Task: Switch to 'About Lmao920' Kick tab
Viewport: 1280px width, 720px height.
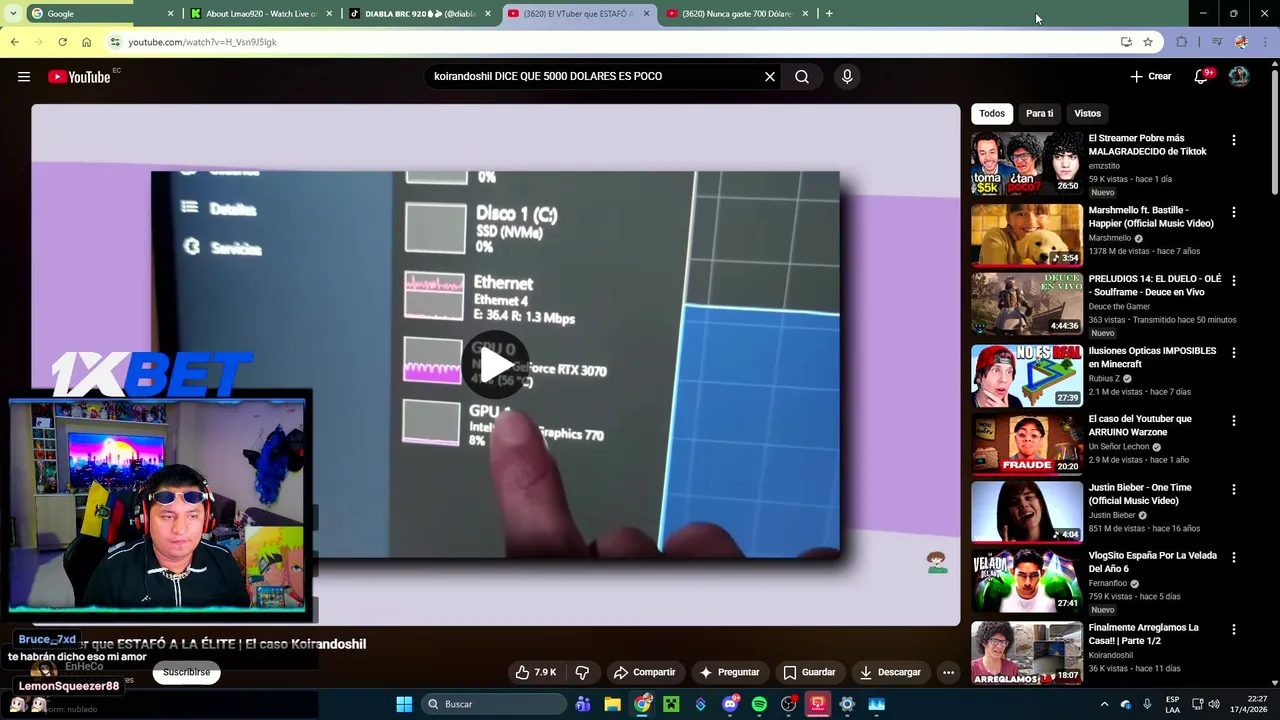Action: (x=262, y=14)
